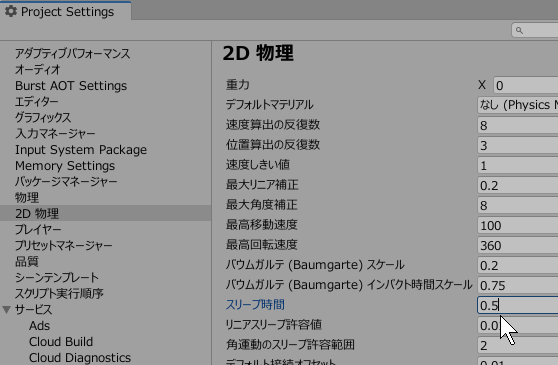Click the 速度算出の反復数 value field
The image size is (558, 365).
[x=517, y=125]
